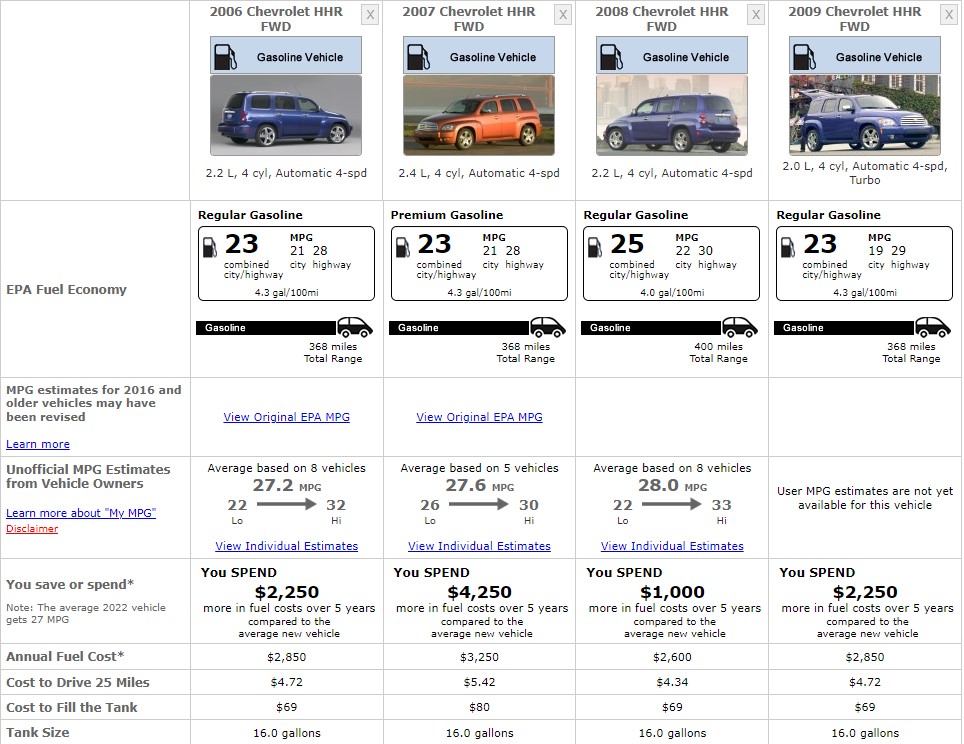Click User MPG estimates not available message
This screenshot has width=964, height=744.
(x=865, y=498)
